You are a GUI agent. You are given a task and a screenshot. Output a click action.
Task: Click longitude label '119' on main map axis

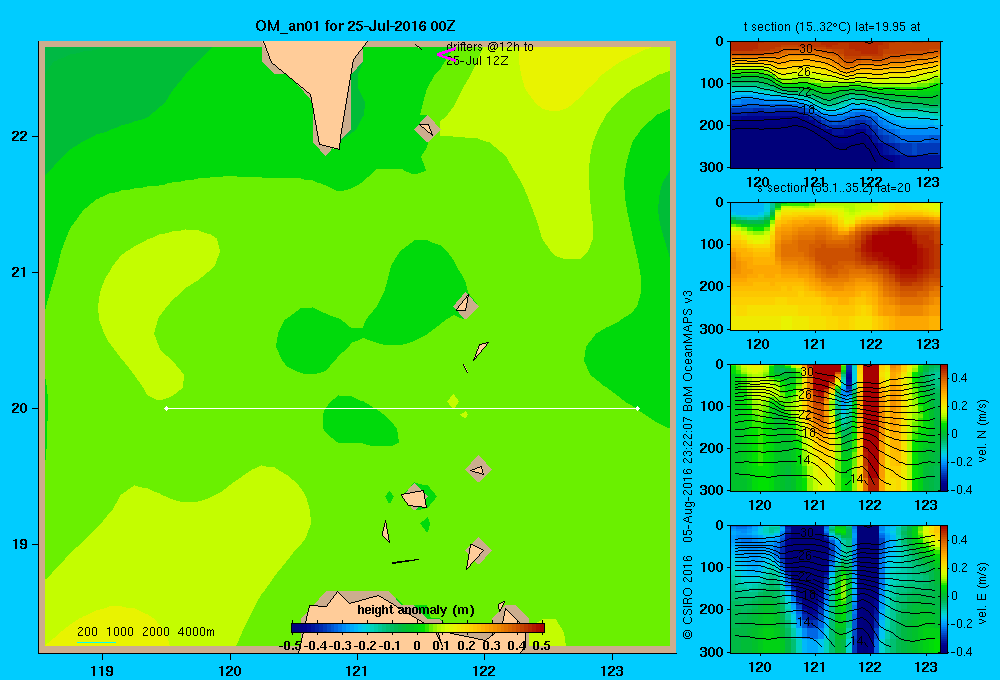click(x=102, y=670)
